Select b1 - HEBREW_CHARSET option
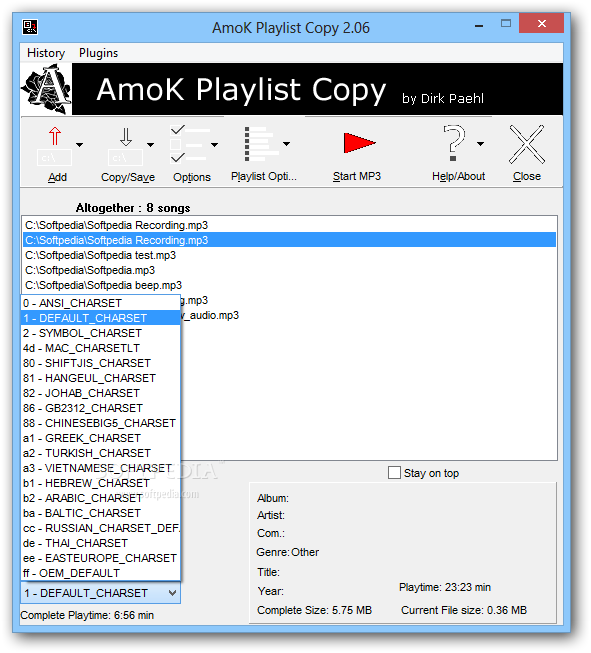591x653 pixels. [100, 483]
